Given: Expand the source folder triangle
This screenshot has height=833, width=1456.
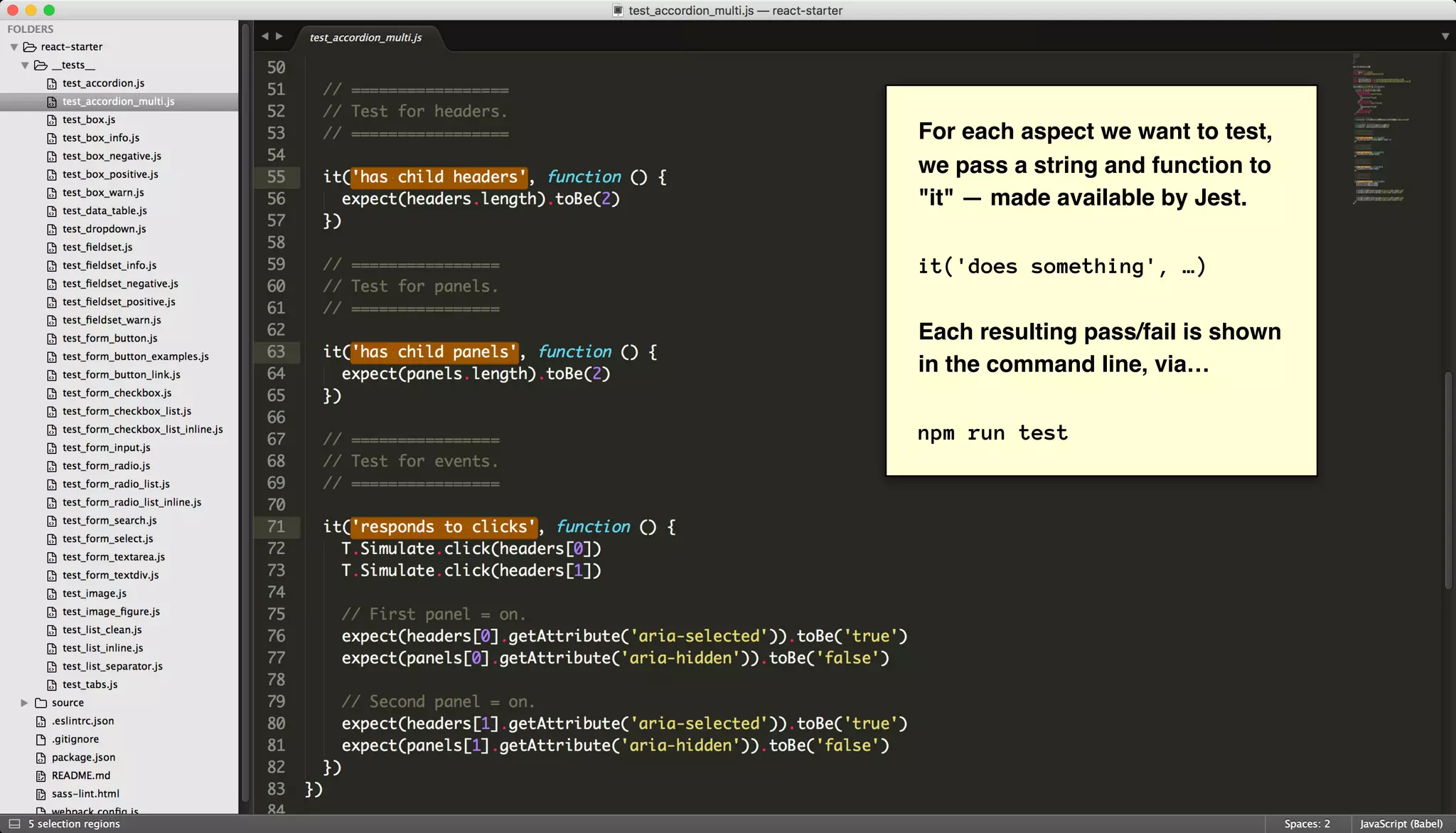Looking at the screenshot, I should coord(24,703).
